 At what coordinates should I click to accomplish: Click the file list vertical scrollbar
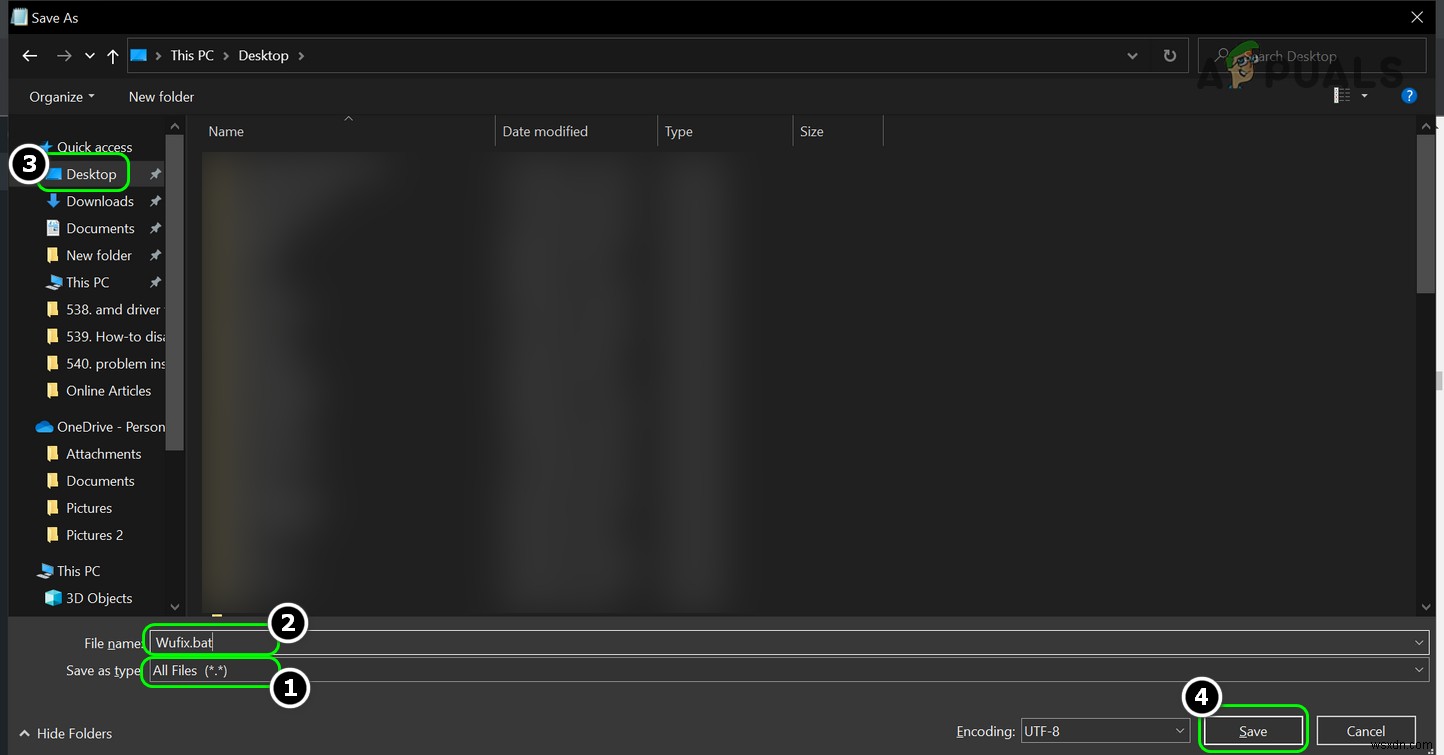[x=1426, y=214]
